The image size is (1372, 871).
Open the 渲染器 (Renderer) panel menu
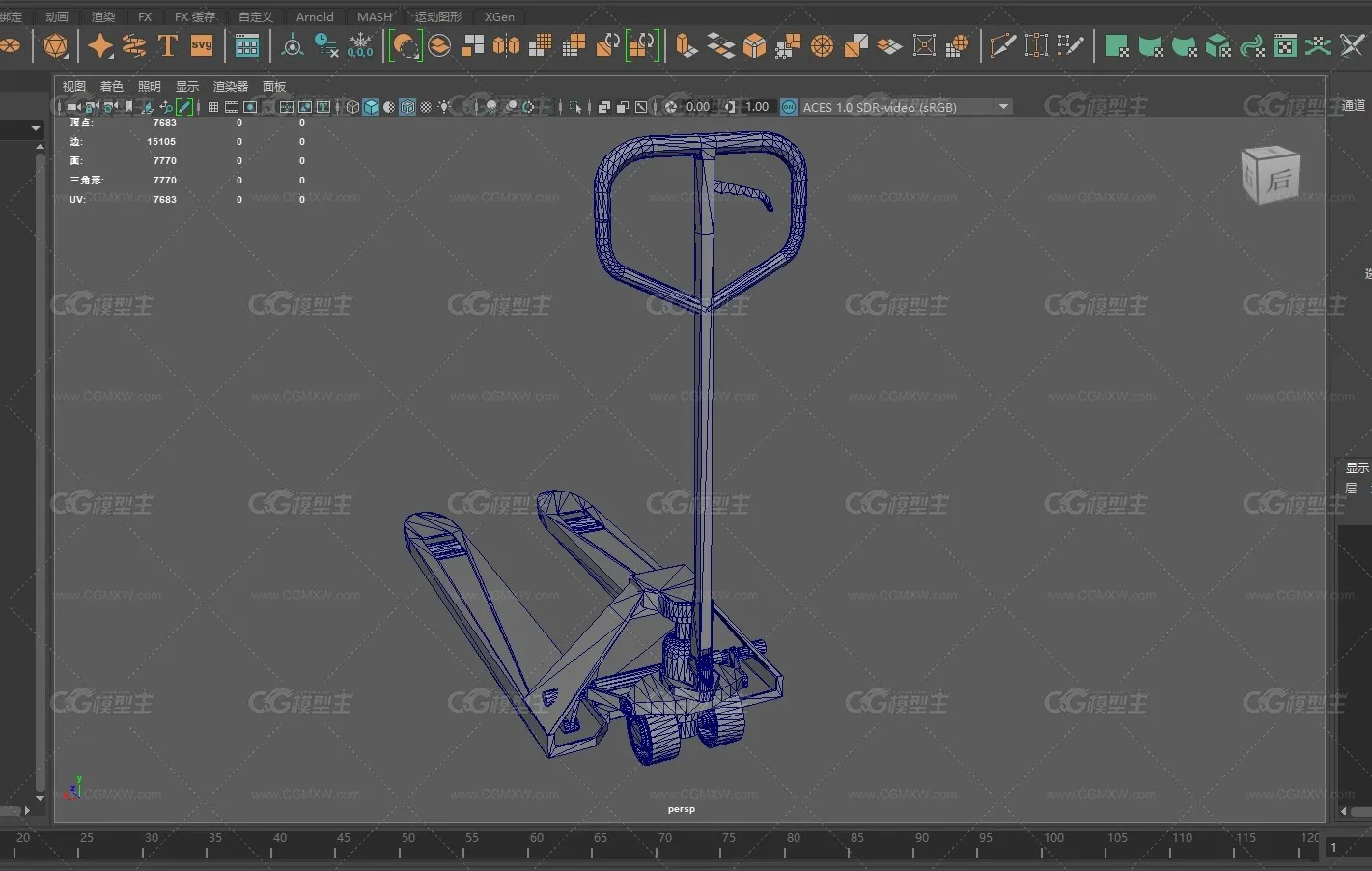pyautogui.click(x=231, y=86)
